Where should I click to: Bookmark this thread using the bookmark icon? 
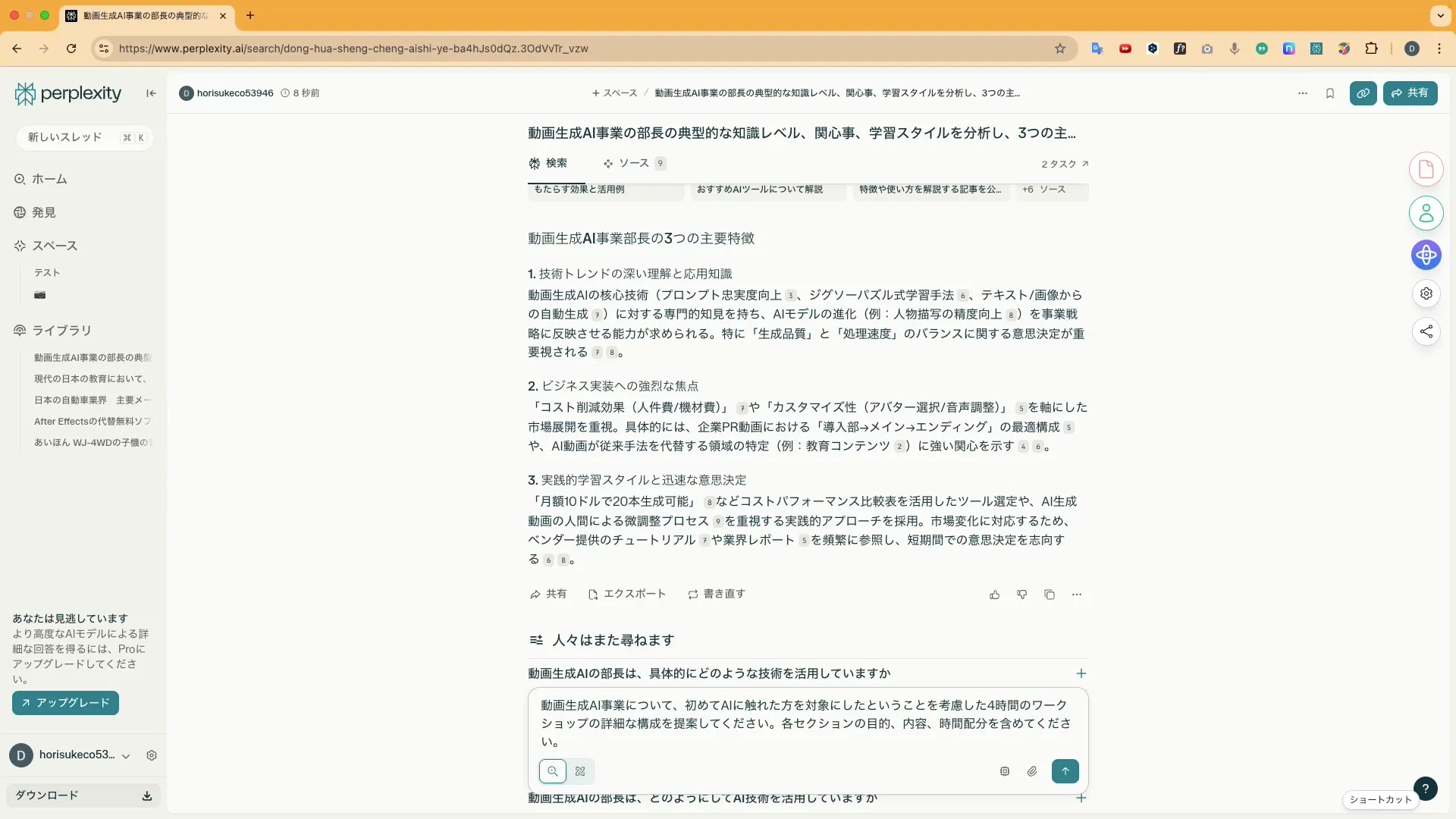1330,93
